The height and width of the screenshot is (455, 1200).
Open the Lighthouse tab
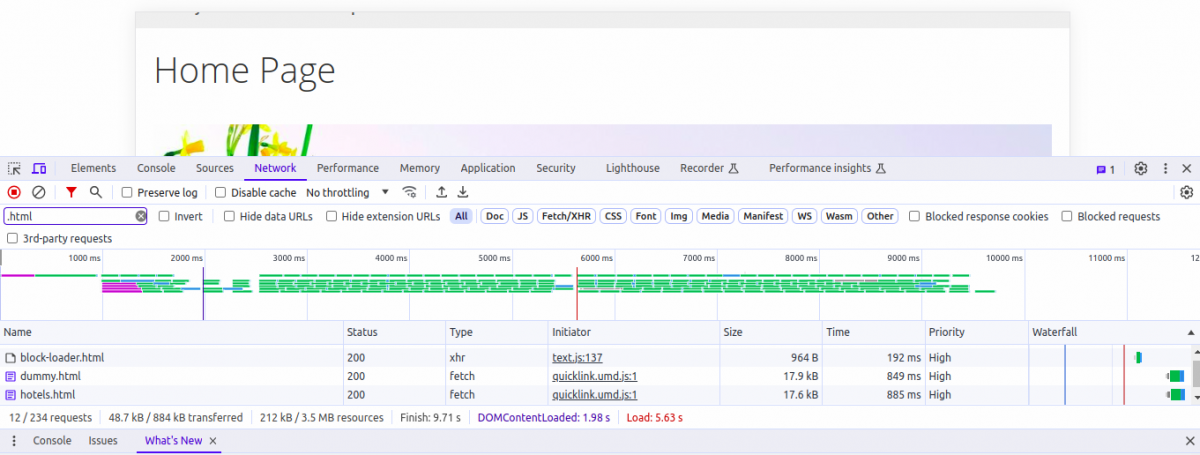coord(633,168)
